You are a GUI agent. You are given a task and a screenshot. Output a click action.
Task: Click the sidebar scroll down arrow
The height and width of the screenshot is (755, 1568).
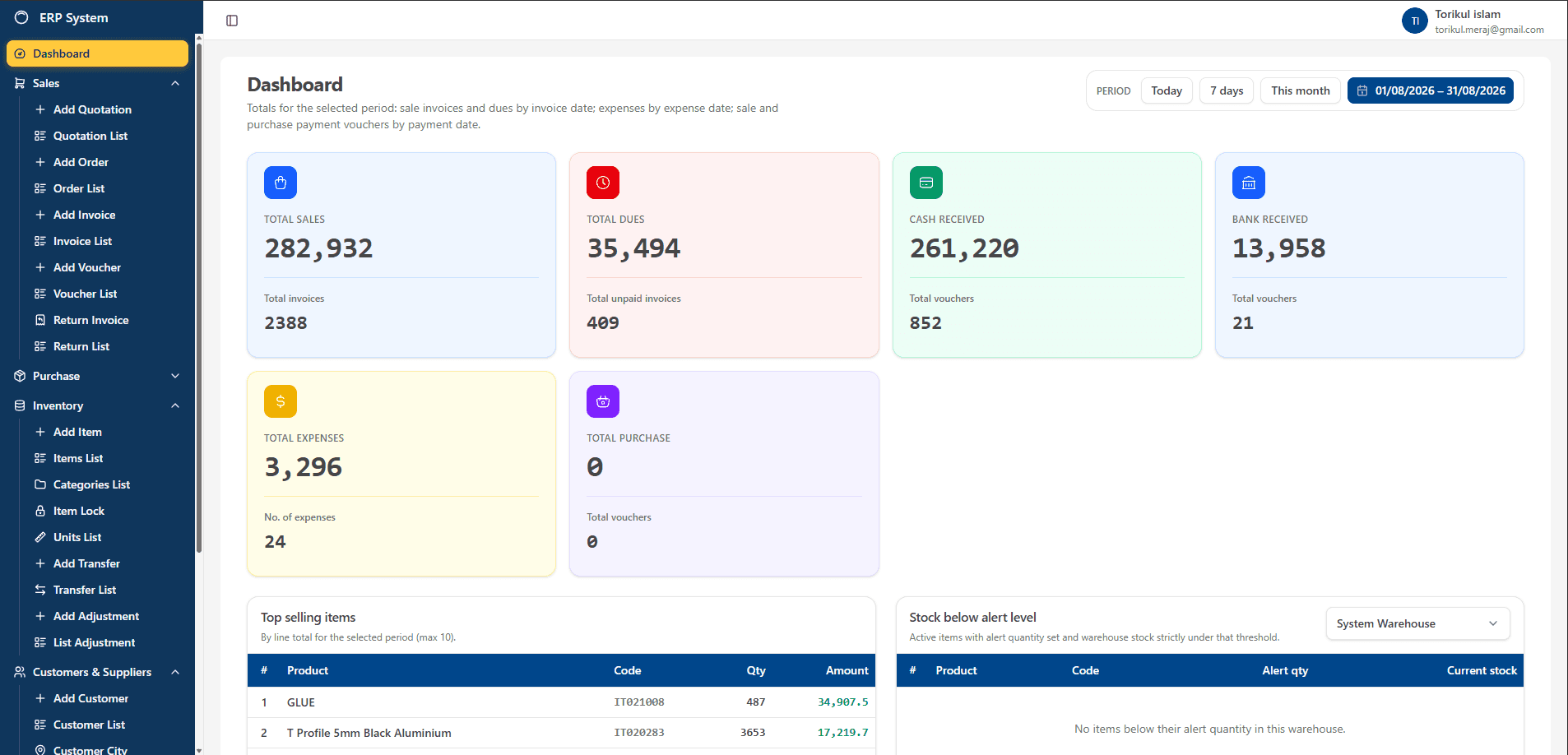click(x=199, y=750)
